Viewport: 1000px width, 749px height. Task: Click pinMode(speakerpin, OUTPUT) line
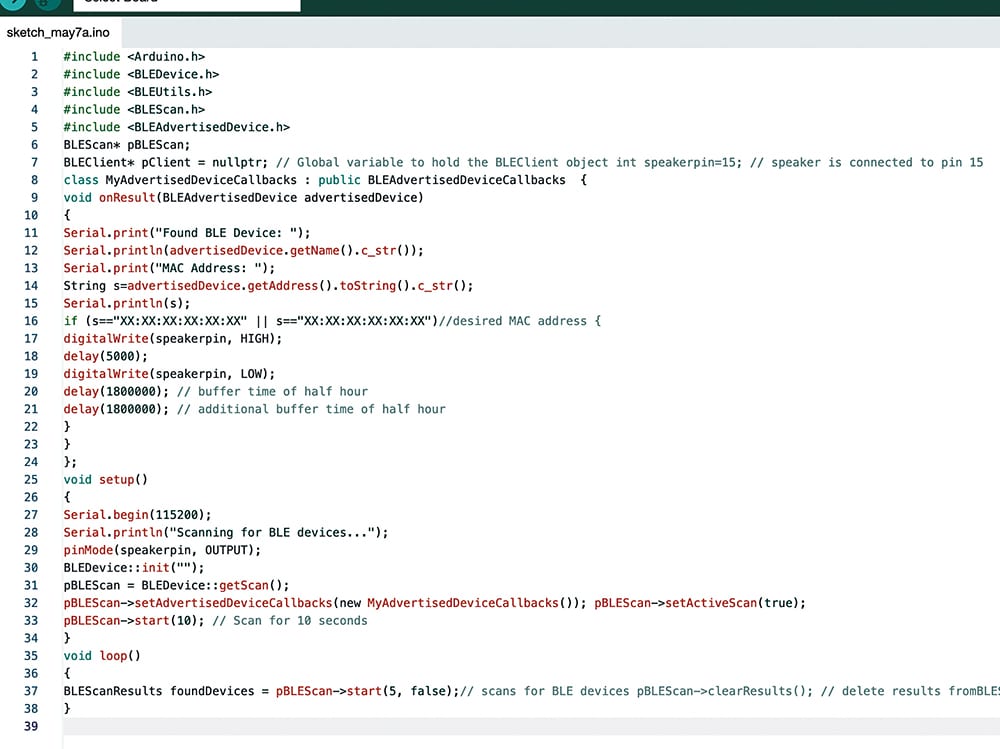pos(161,550)
